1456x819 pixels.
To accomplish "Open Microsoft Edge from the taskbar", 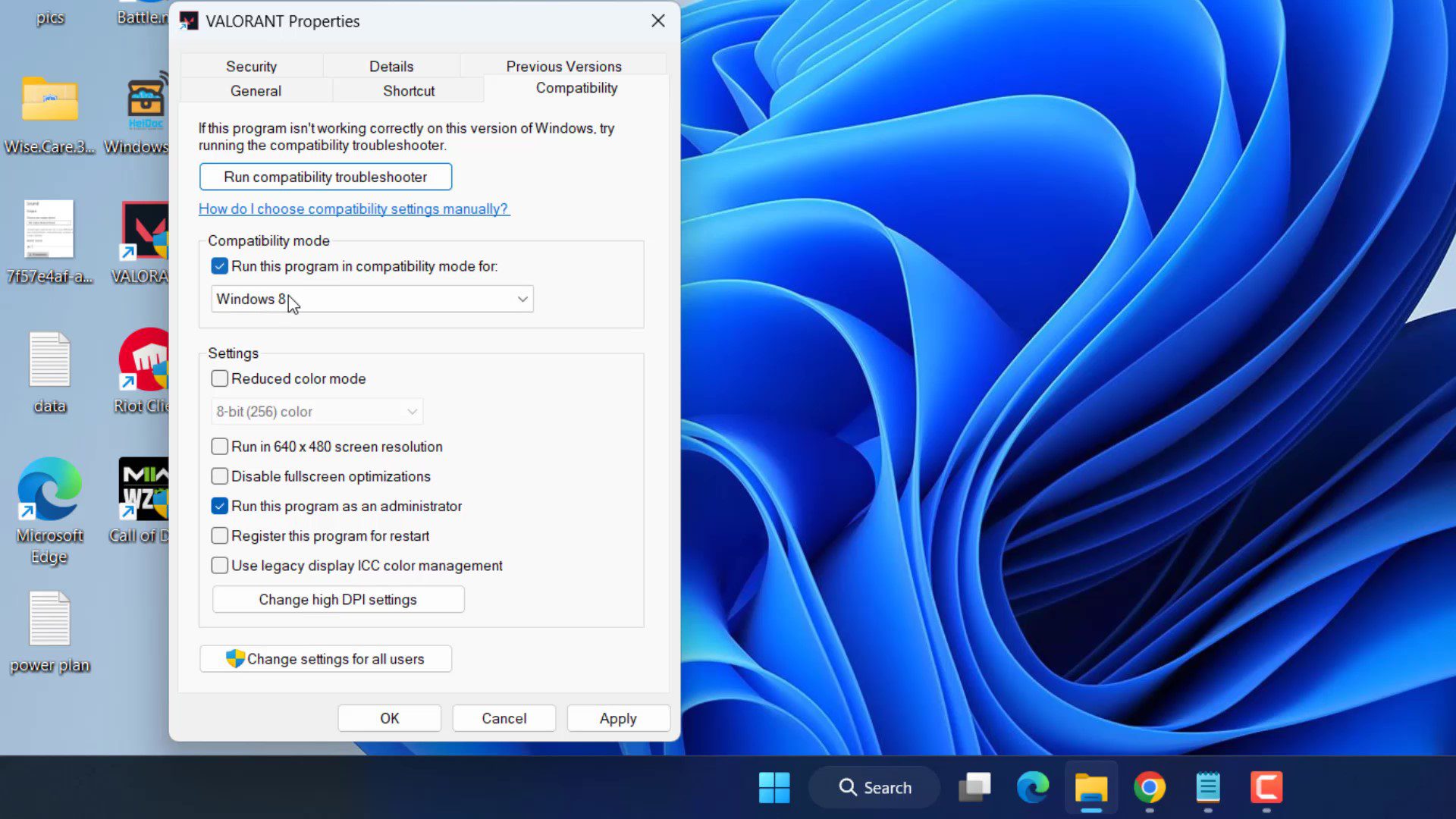I will pyautogui.click(x=1033, y=787).
